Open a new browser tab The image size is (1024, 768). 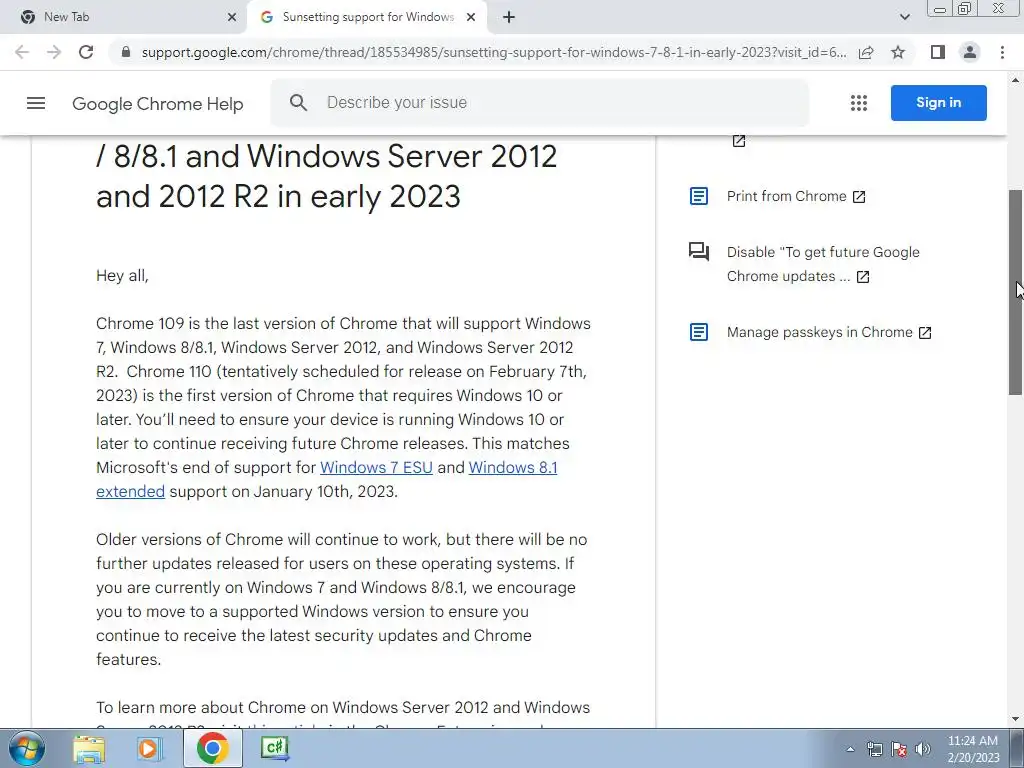pos(509,17)
